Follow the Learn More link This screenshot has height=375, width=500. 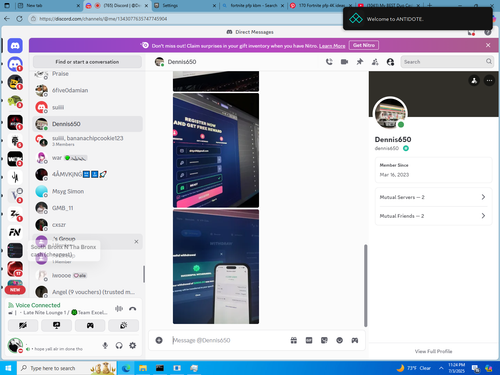332,46
